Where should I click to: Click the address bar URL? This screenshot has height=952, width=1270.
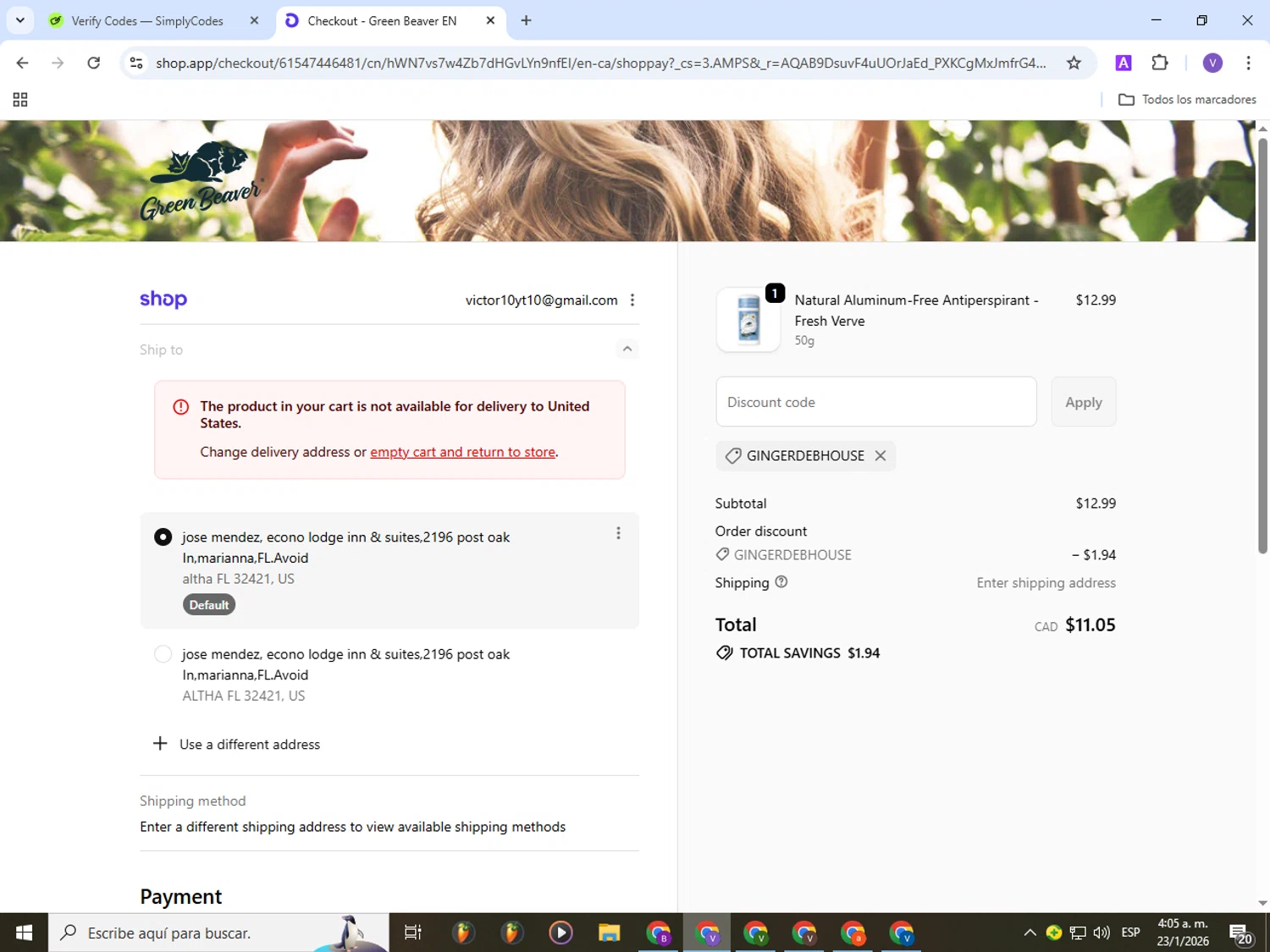[600, 63]
